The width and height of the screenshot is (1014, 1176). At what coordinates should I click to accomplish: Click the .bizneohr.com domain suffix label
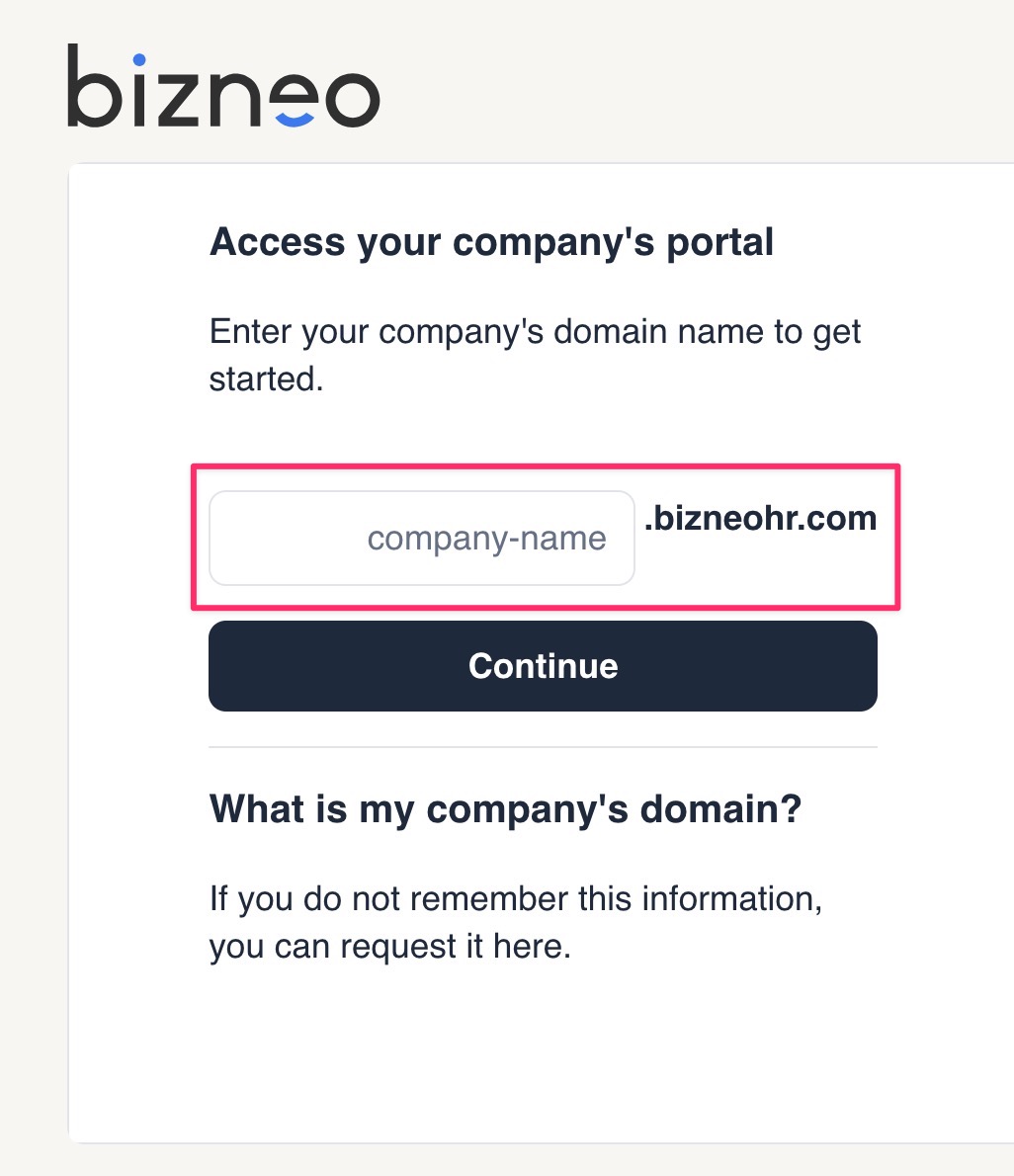click(761, 518)
